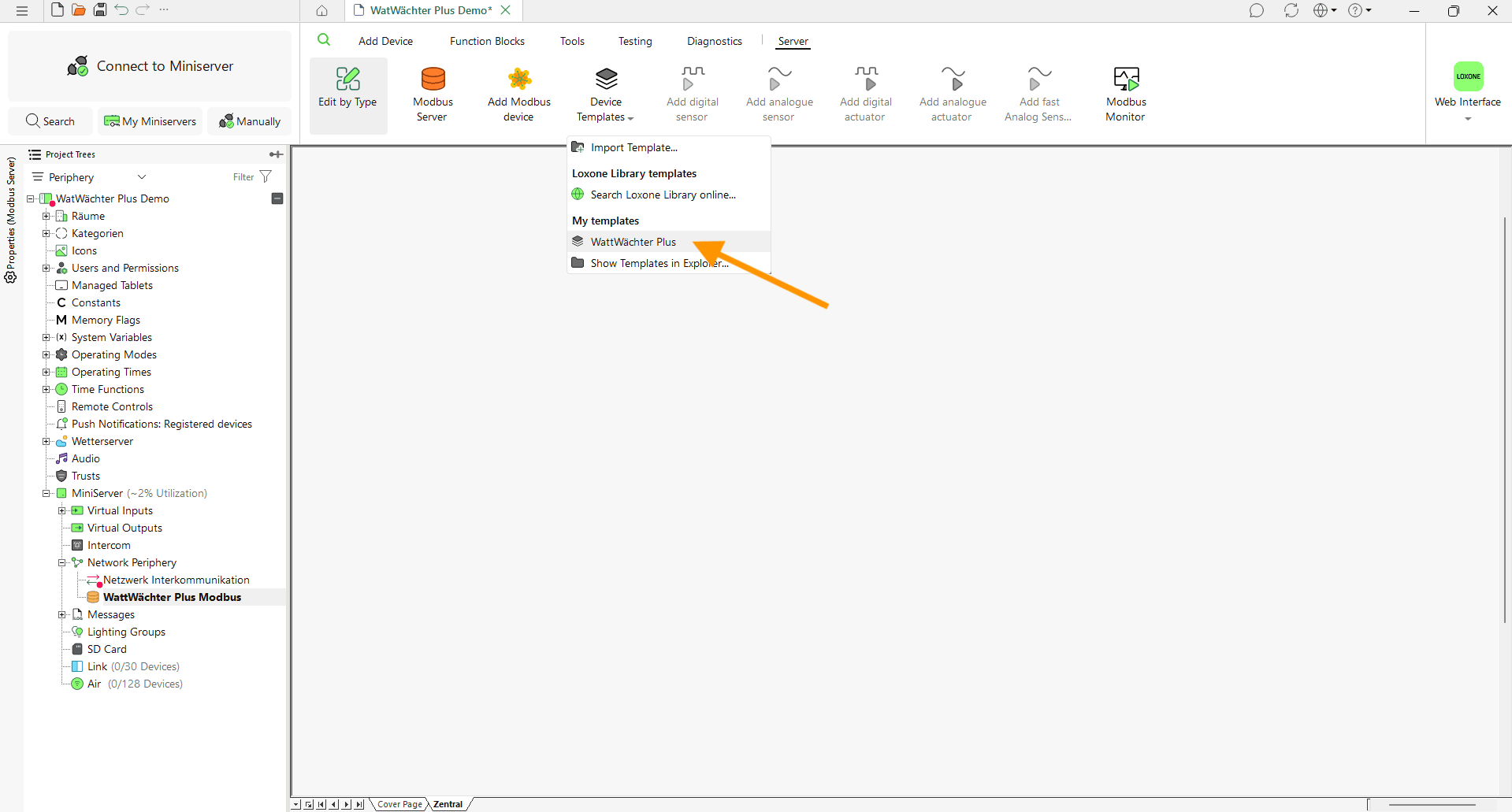Screen dimensions: 1512x812
Task: Expand the Operating Modes node
Action: [x=46, y=354]
